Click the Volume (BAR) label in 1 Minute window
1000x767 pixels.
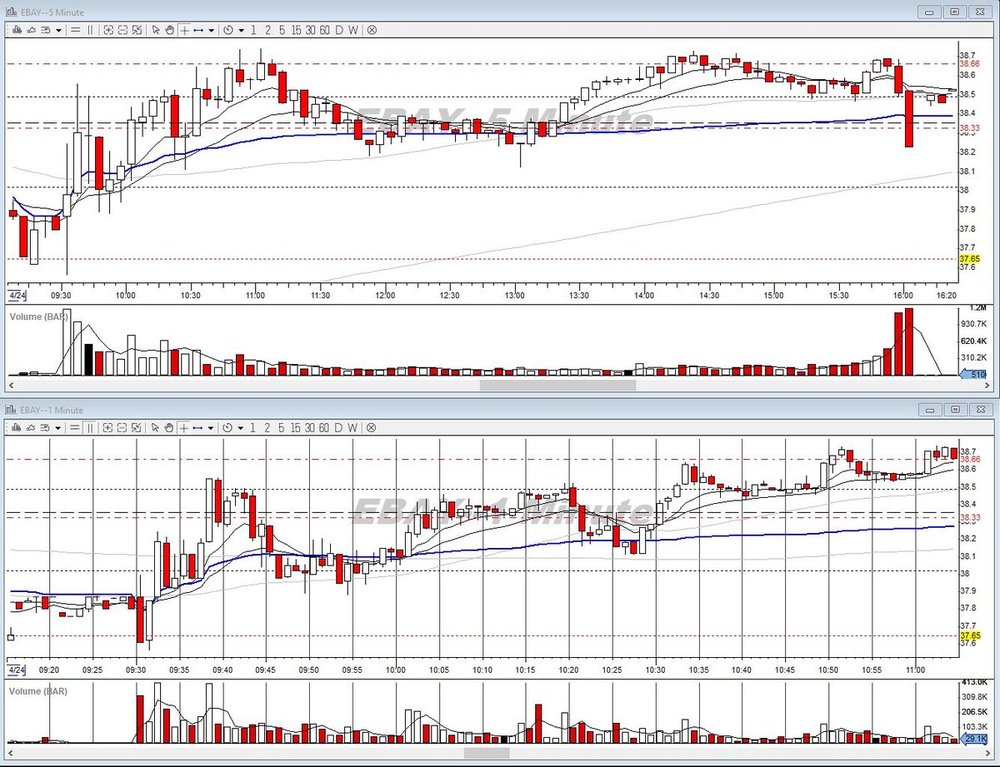pyautogui.click(x=38, y=691)
